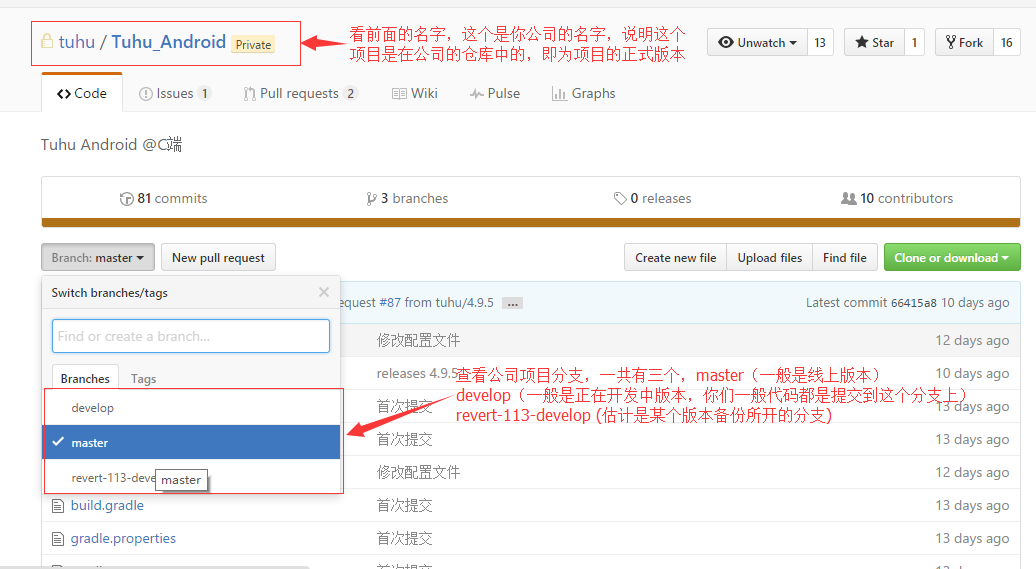View the 10 contributors page
Image resolution: width=1036 pixels, height=569 pixels.
897,198
